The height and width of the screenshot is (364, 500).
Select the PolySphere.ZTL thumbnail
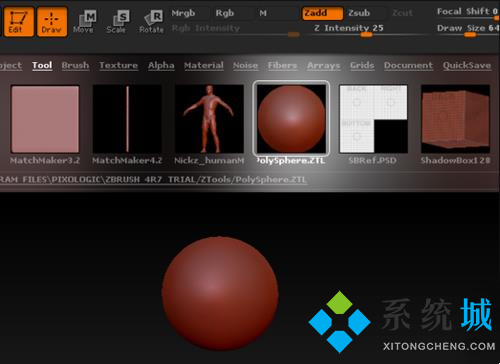(x=291, y=119)
